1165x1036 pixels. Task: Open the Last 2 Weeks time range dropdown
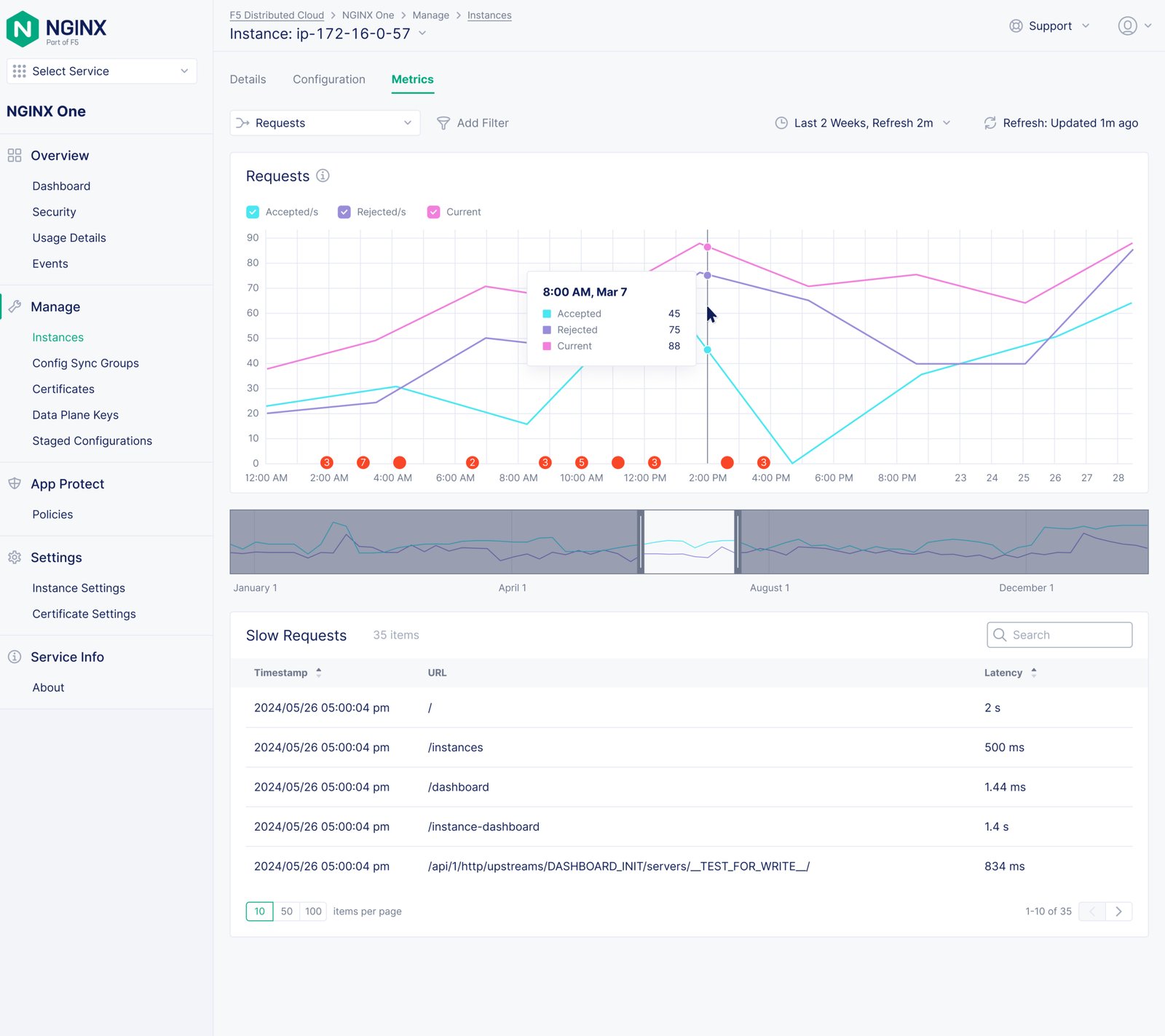(863, 123)
